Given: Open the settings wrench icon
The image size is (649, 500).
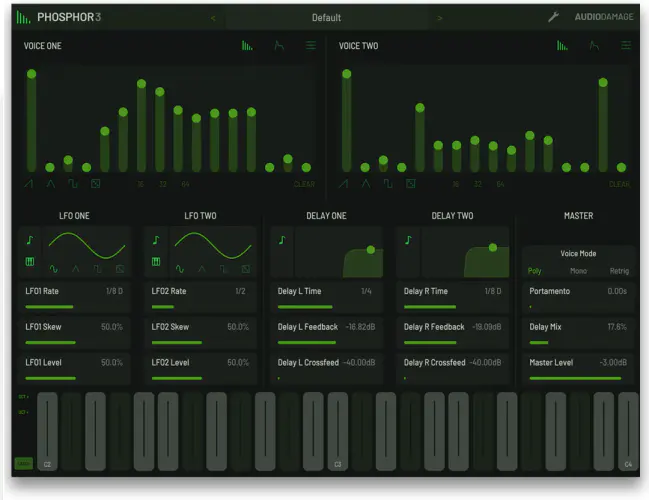Looking at the screenshot, I should pos(553,17).
